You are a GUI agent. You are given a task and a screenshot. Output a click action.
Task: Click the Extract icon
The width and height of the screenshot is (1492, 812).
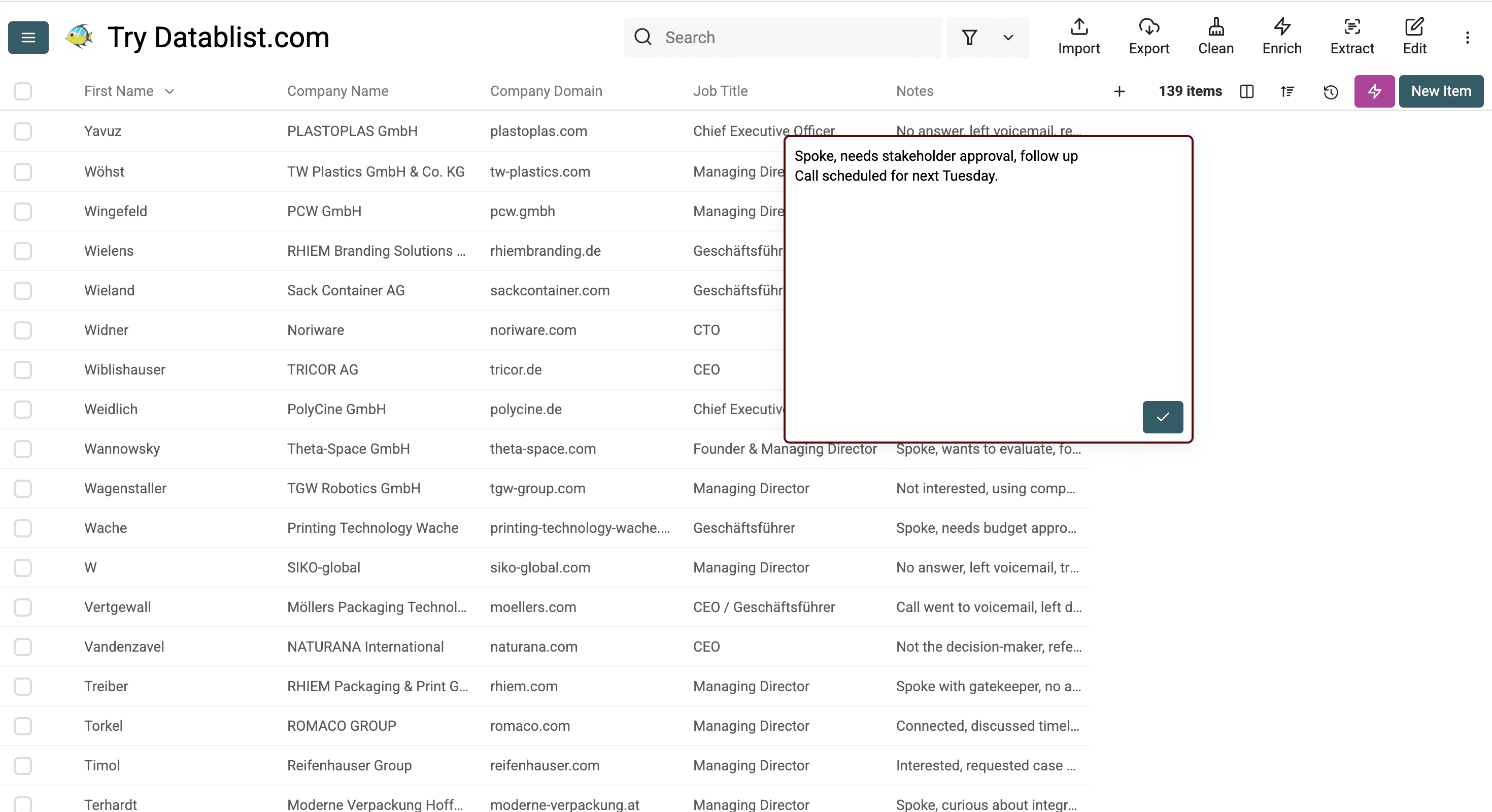(1352, 37)
